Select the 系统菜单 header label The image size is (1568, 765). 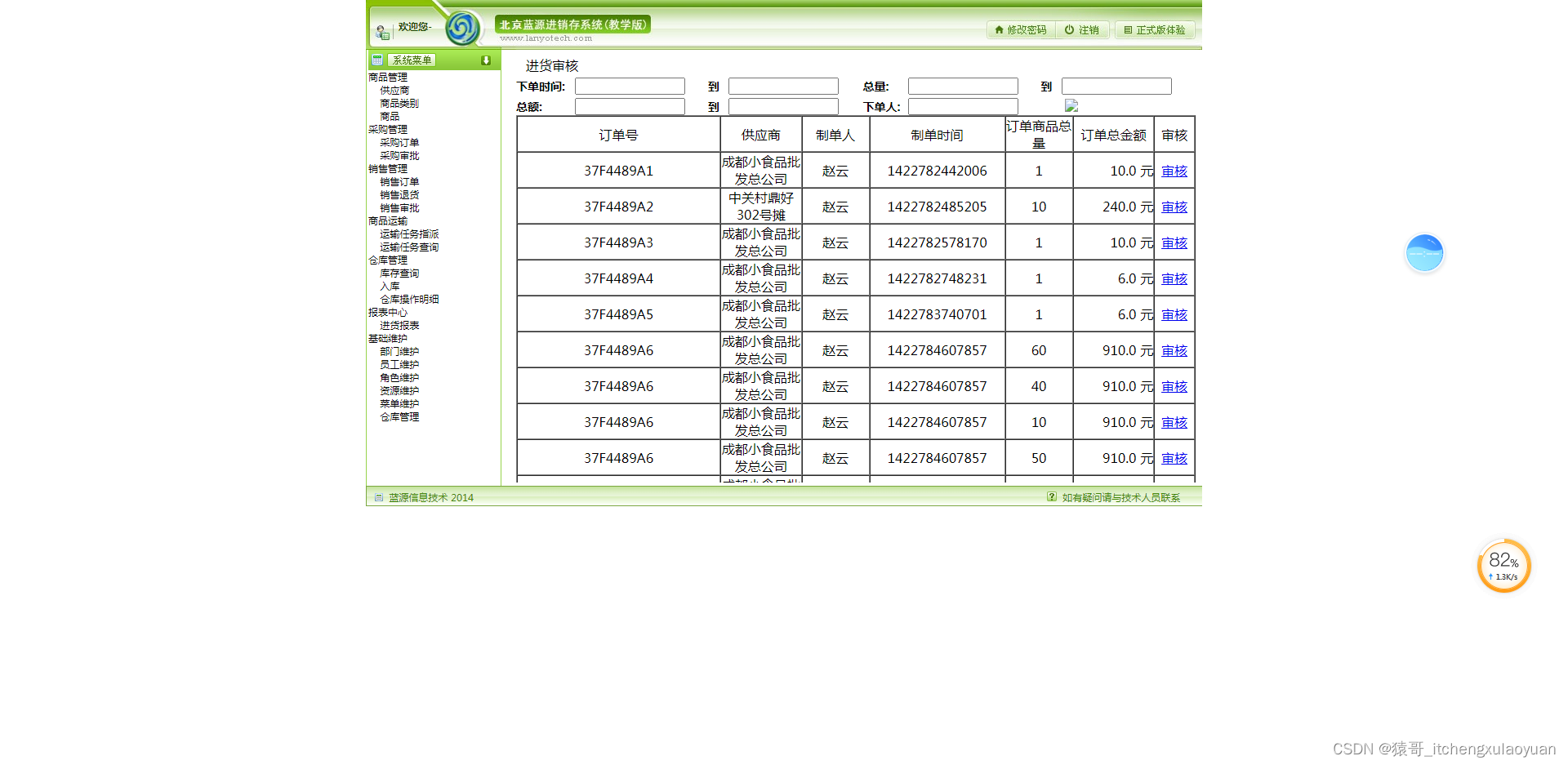click(x=412, y=60)
